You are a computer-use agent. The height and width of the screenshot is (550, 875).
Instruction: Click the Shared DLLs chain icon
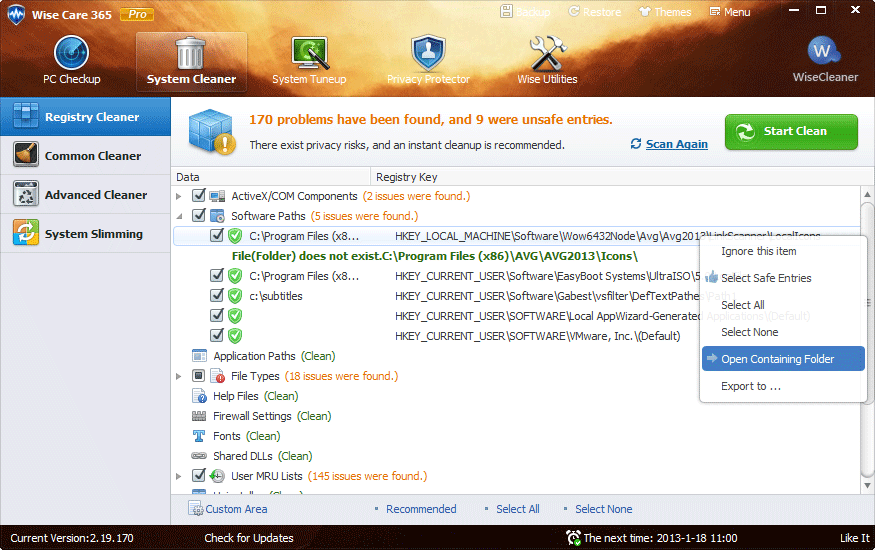[199, 456]
